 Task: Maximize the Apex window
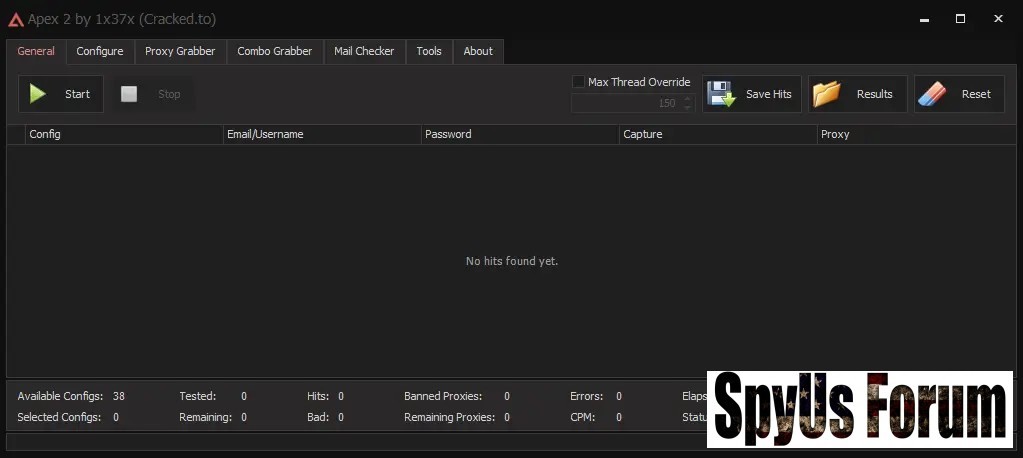960,19
